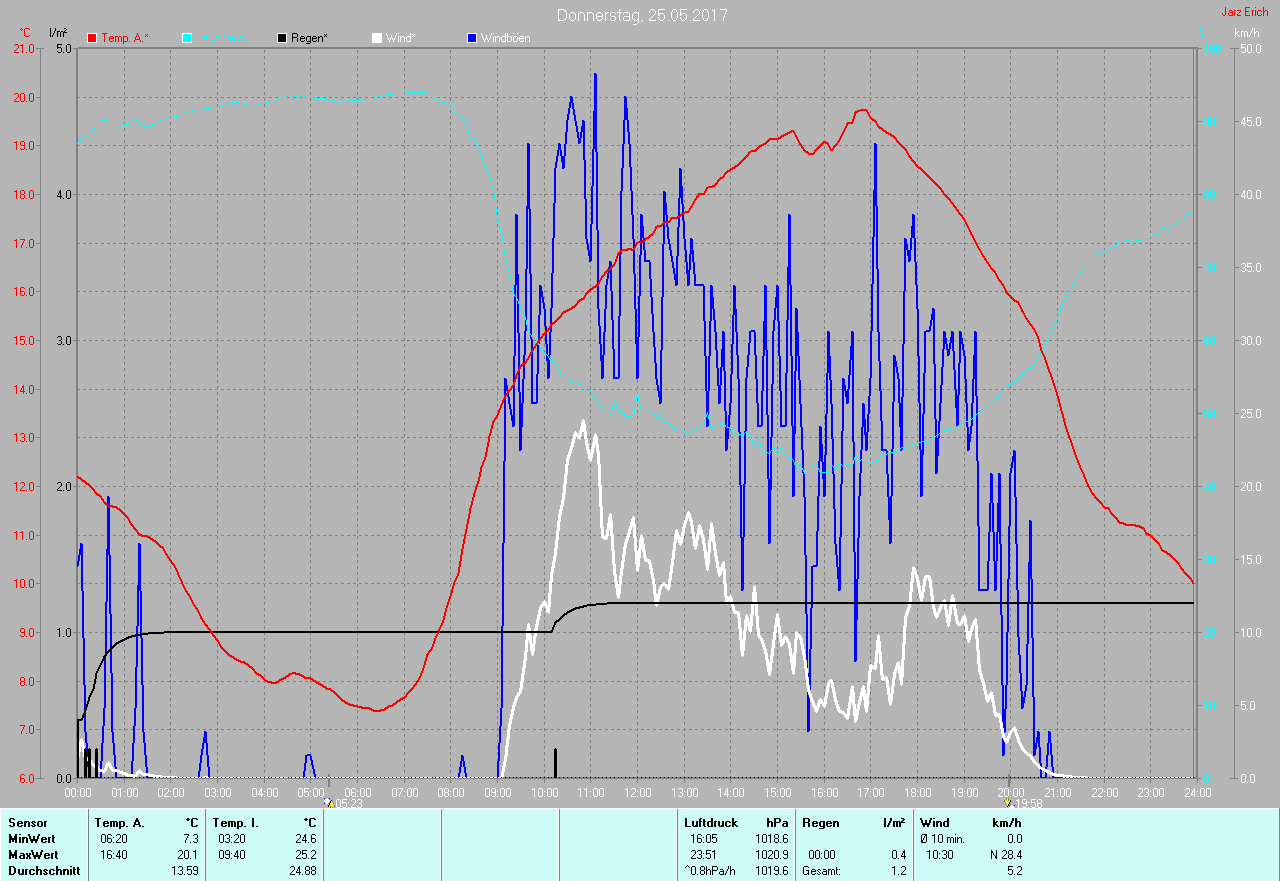Select the Luftdruck column header

click(x=711, y=823)
